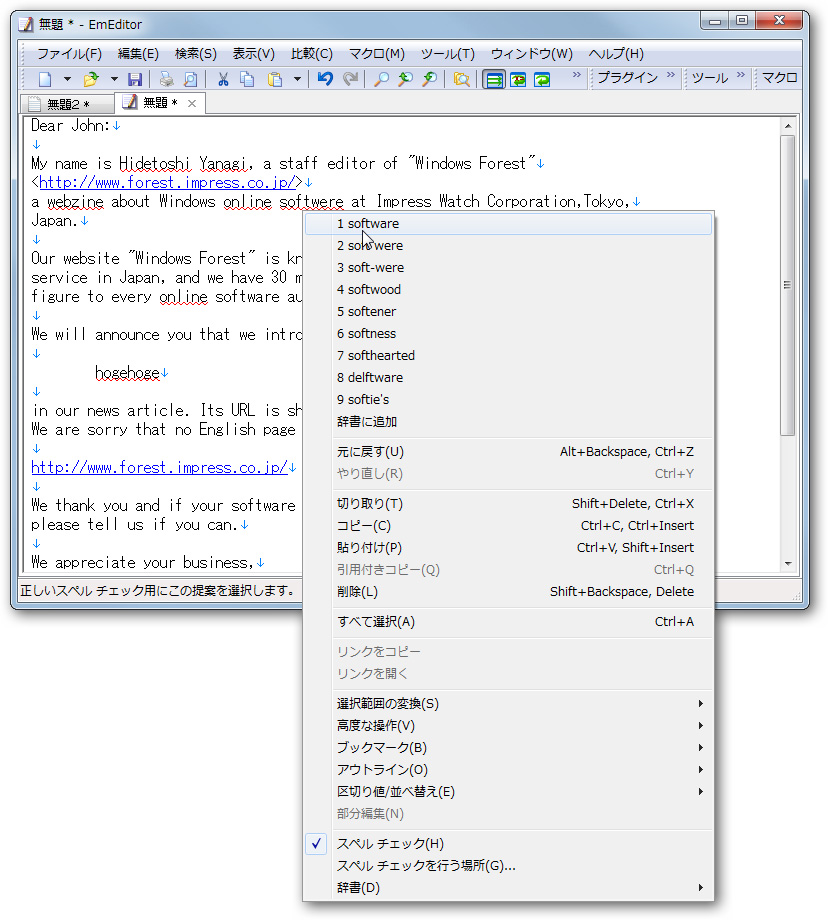Select すべて選択(A) in context menu
Image resolution: width=828 pixels, height=920 pixels.
pos(508,622)
